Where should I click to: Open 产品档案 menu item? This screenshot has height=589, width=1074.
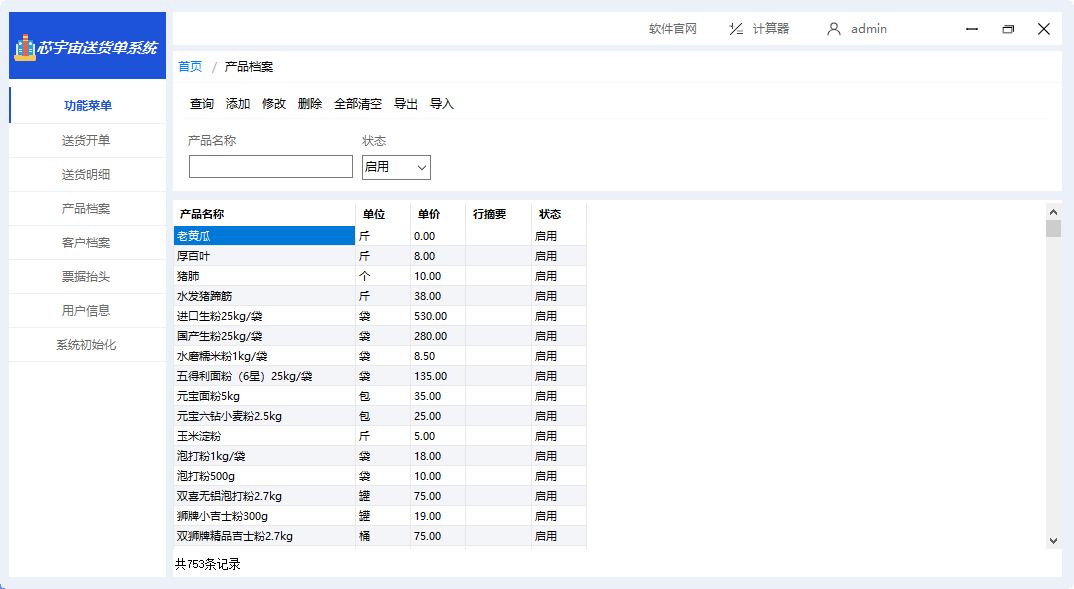point(86,208)
